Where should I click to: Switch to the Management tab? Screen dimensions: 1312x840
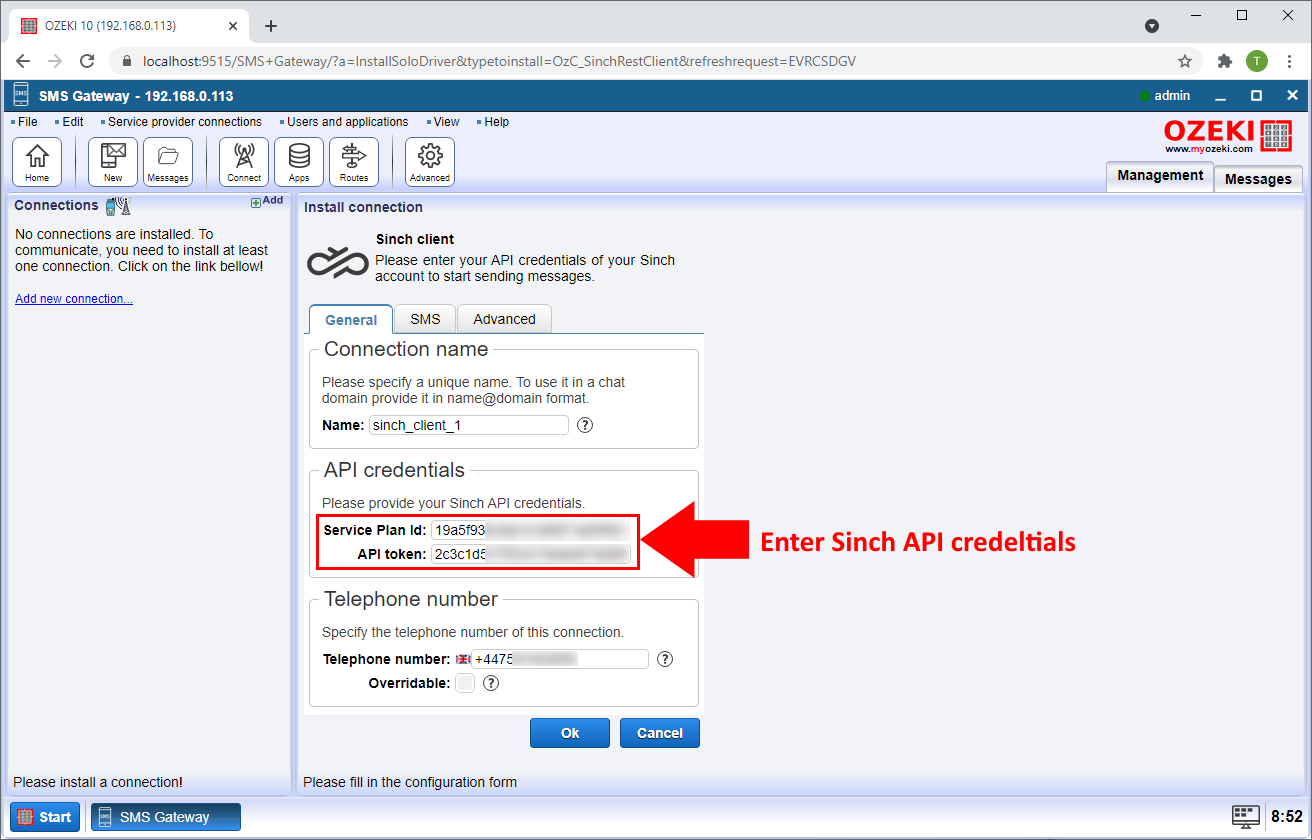[1160, 176]
